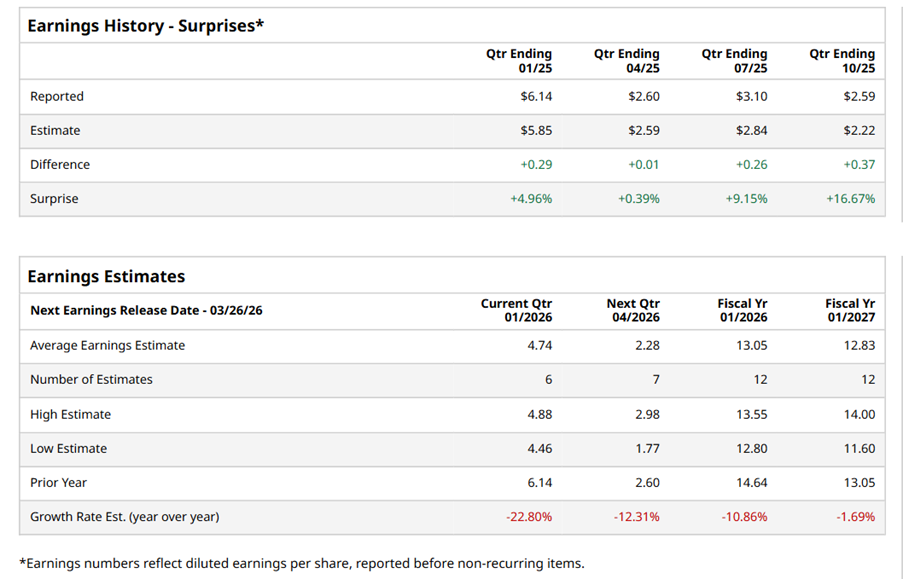
Task: Select the "Fiscal Yr 01/2027" column header
Action: pyautogui.click(x=850, y=311)
